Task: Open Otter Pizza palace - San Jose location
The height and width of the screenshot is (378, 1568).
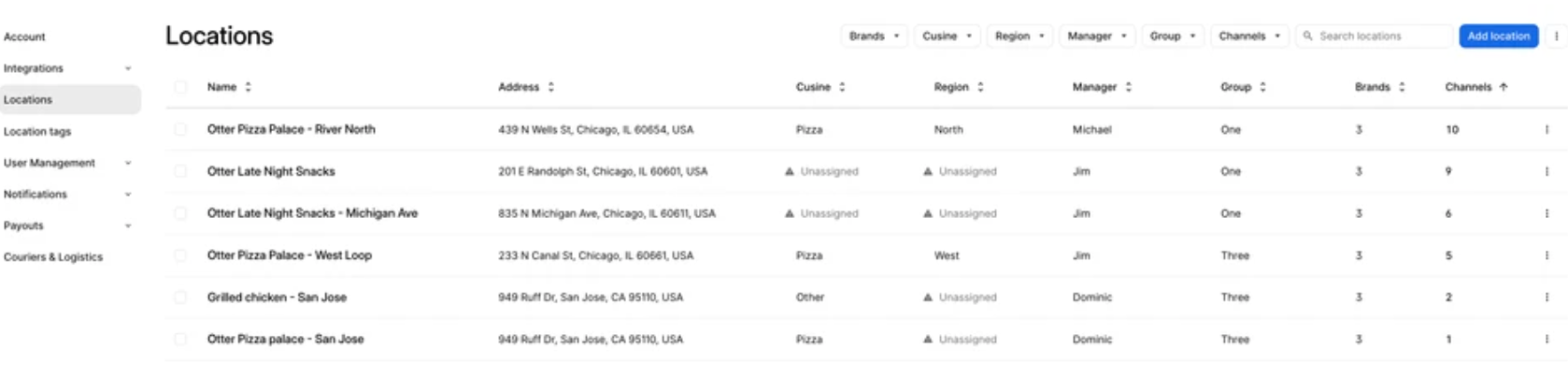Action: point(285,340)
